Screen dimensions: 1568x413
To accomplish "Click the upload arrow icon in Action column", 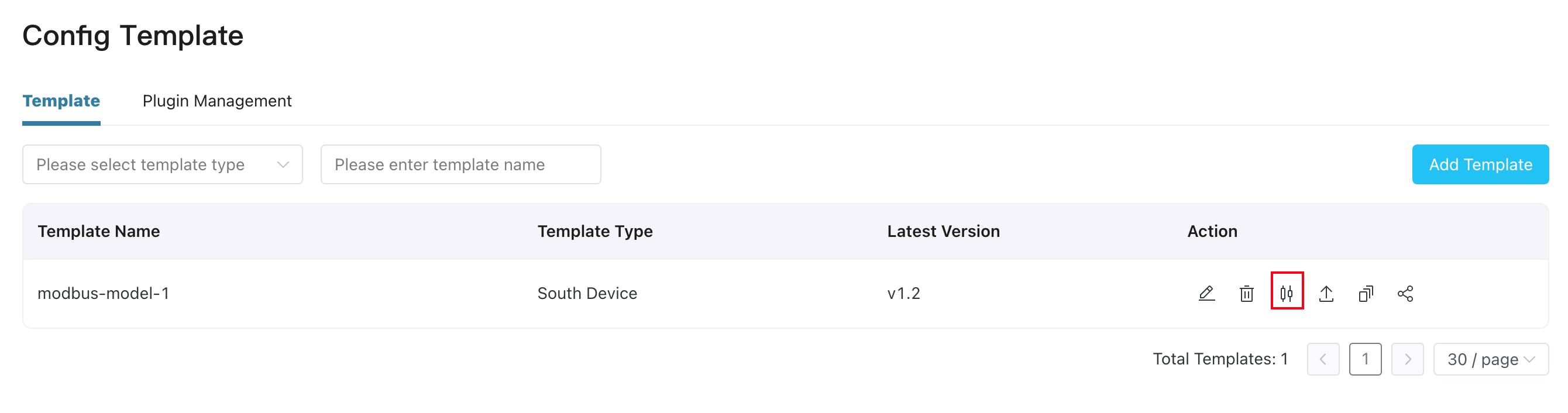I will [1326, 294].
